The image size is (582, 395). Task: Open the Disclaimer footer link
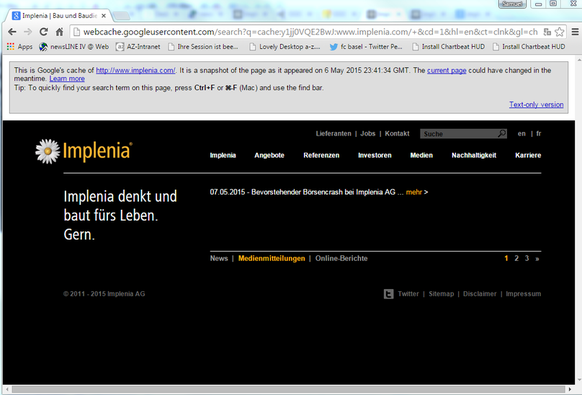pos(480,294)
